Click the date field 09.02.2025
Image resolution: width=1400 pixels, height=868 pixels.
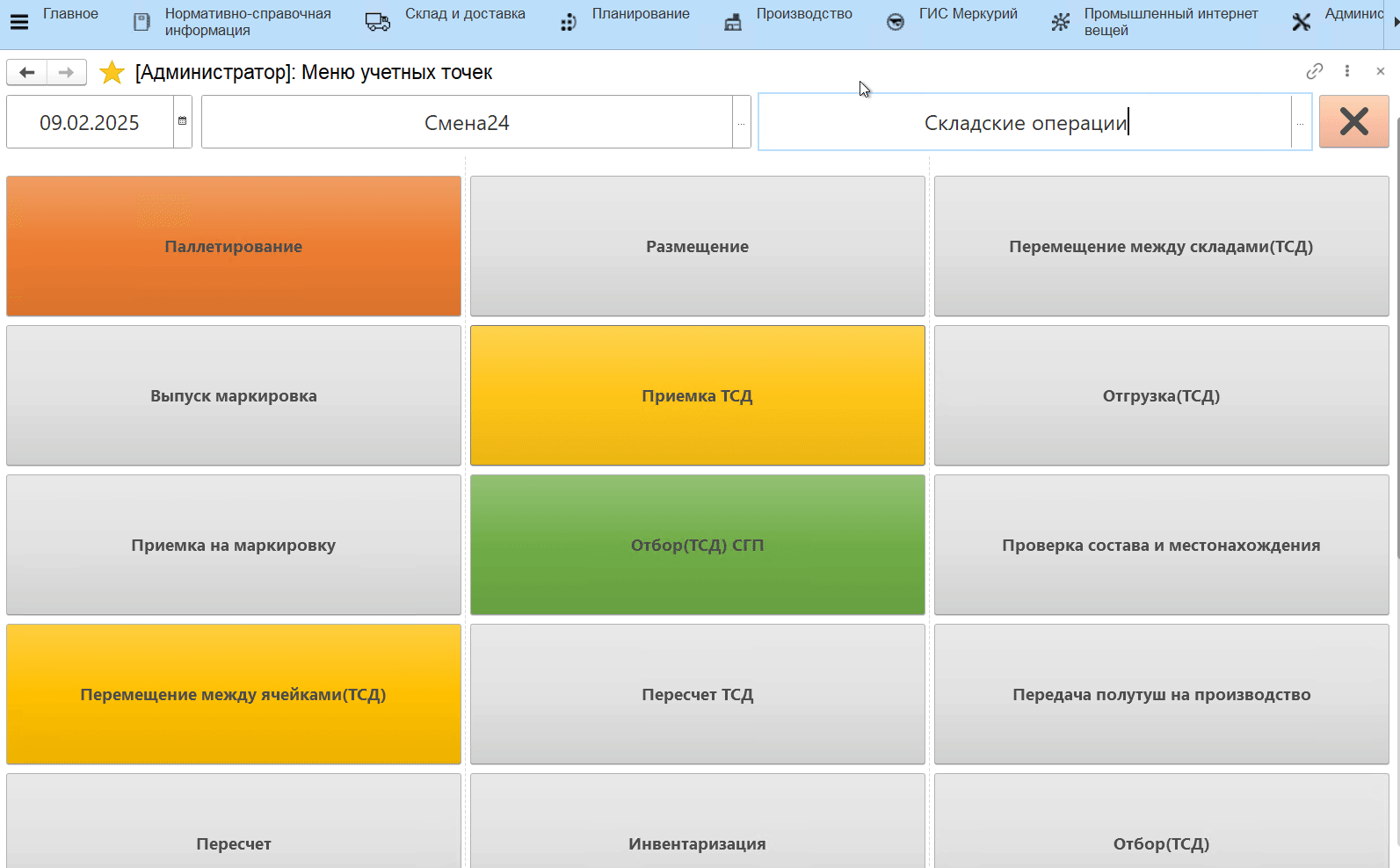90,122
